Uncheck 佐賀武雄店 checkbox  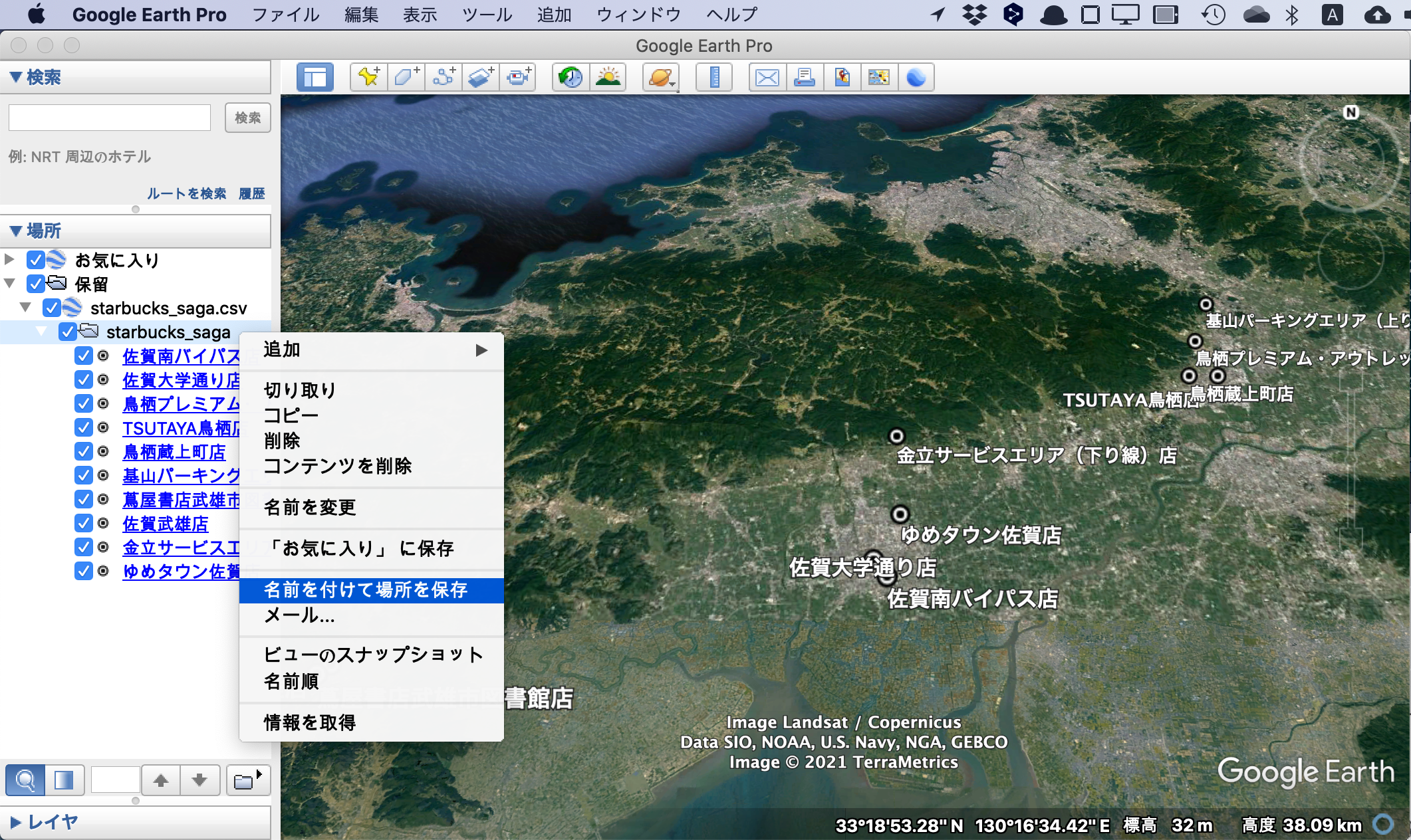tap(84, 523)
